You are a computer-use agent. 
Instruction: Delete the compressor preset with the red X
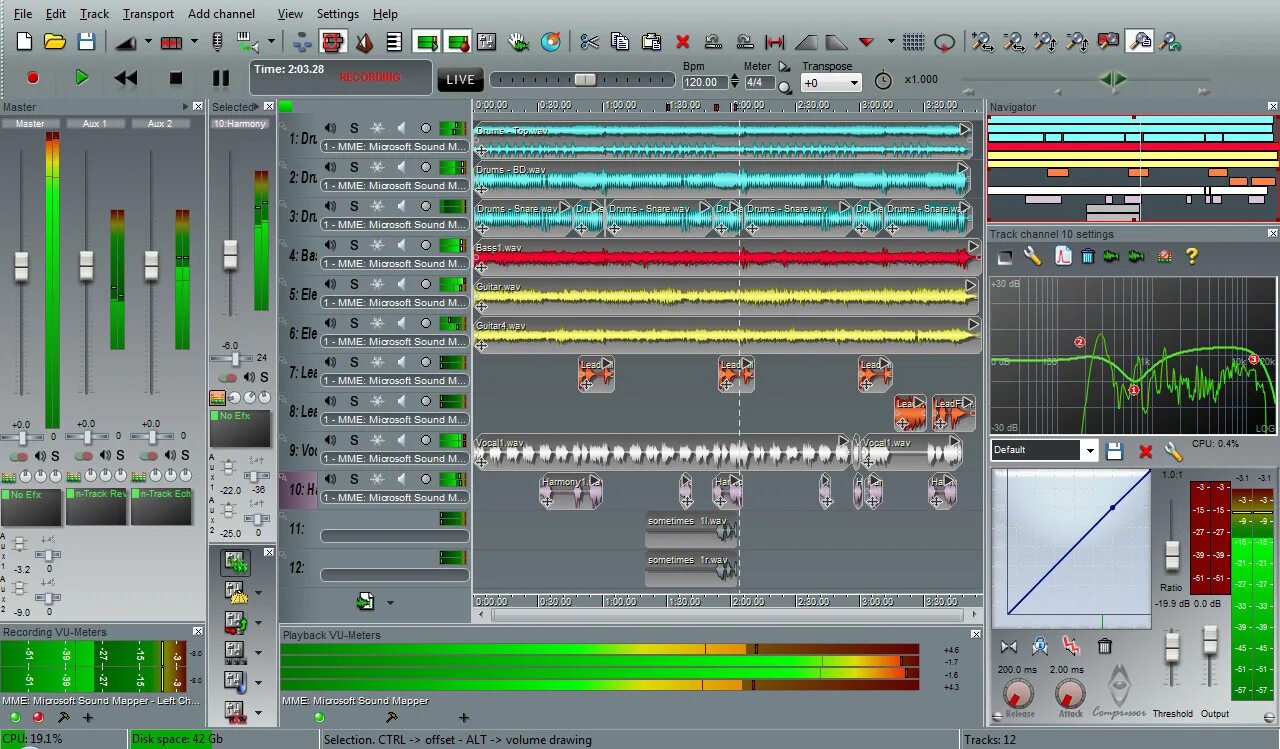tap(1146, 452)
